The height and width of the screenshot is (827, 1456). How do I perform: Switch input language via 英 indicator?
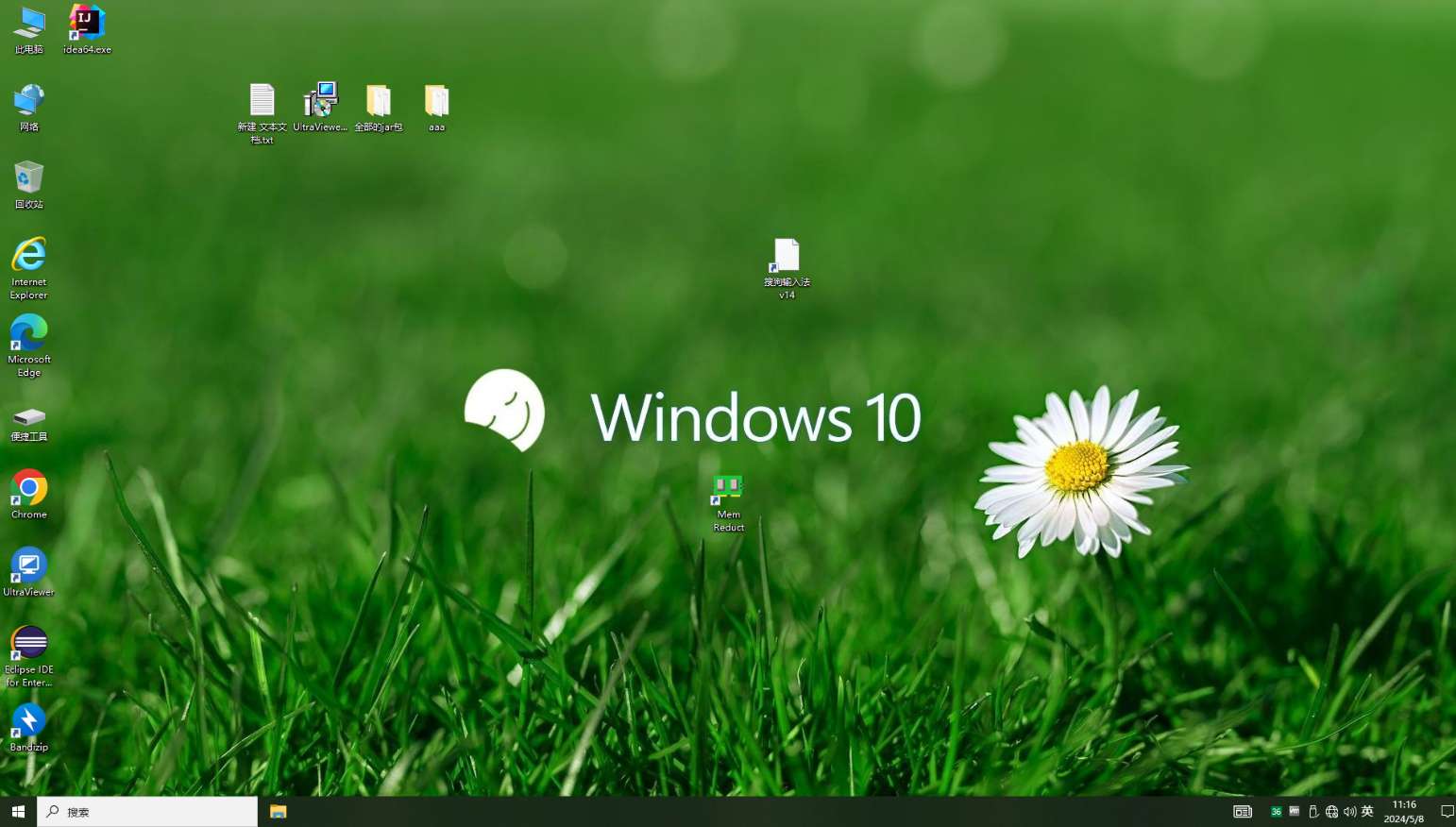pos(1367,812)
